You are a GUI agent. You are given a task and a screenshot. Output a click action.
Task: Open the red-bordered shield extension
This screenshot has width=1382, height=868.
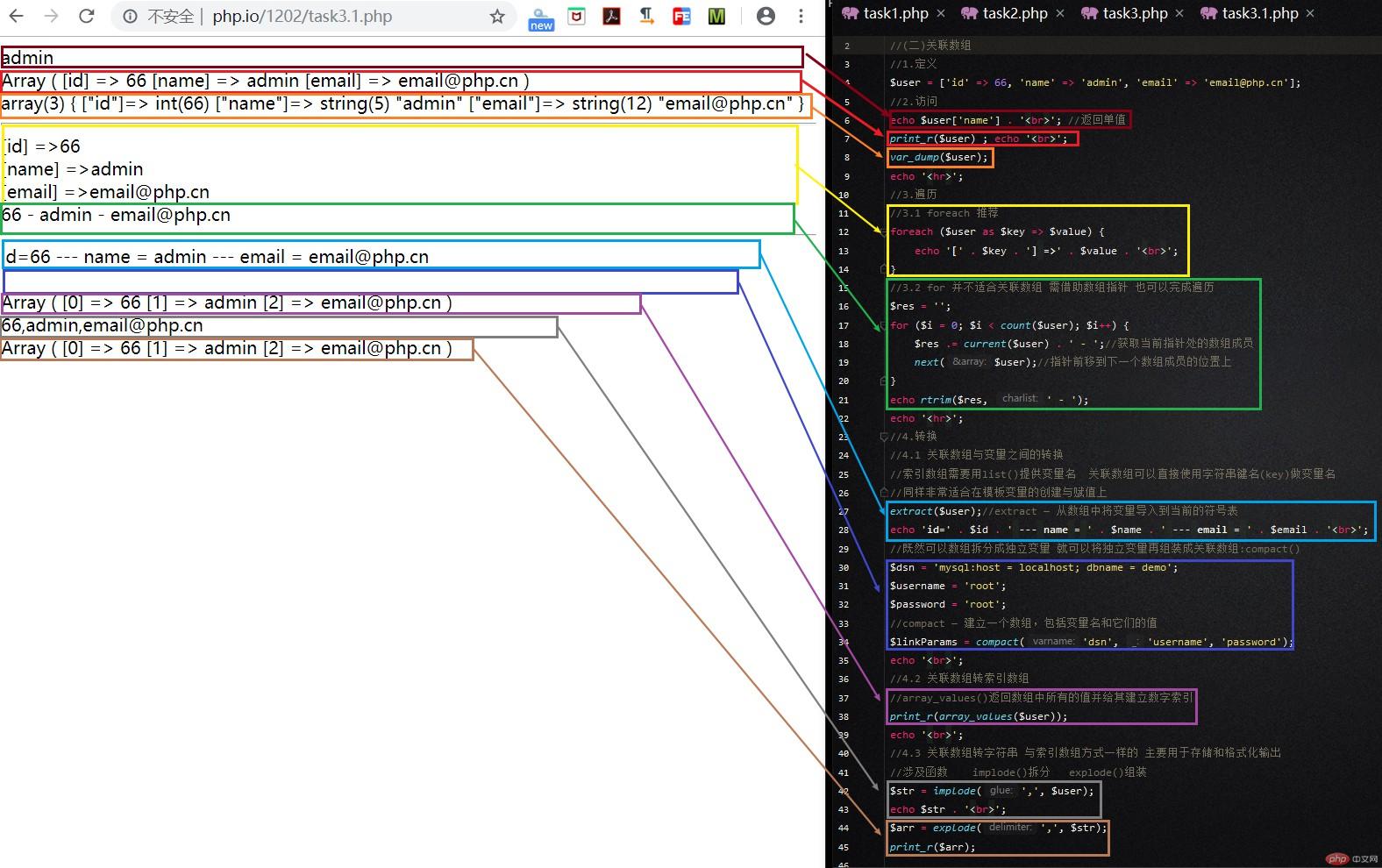576,16
